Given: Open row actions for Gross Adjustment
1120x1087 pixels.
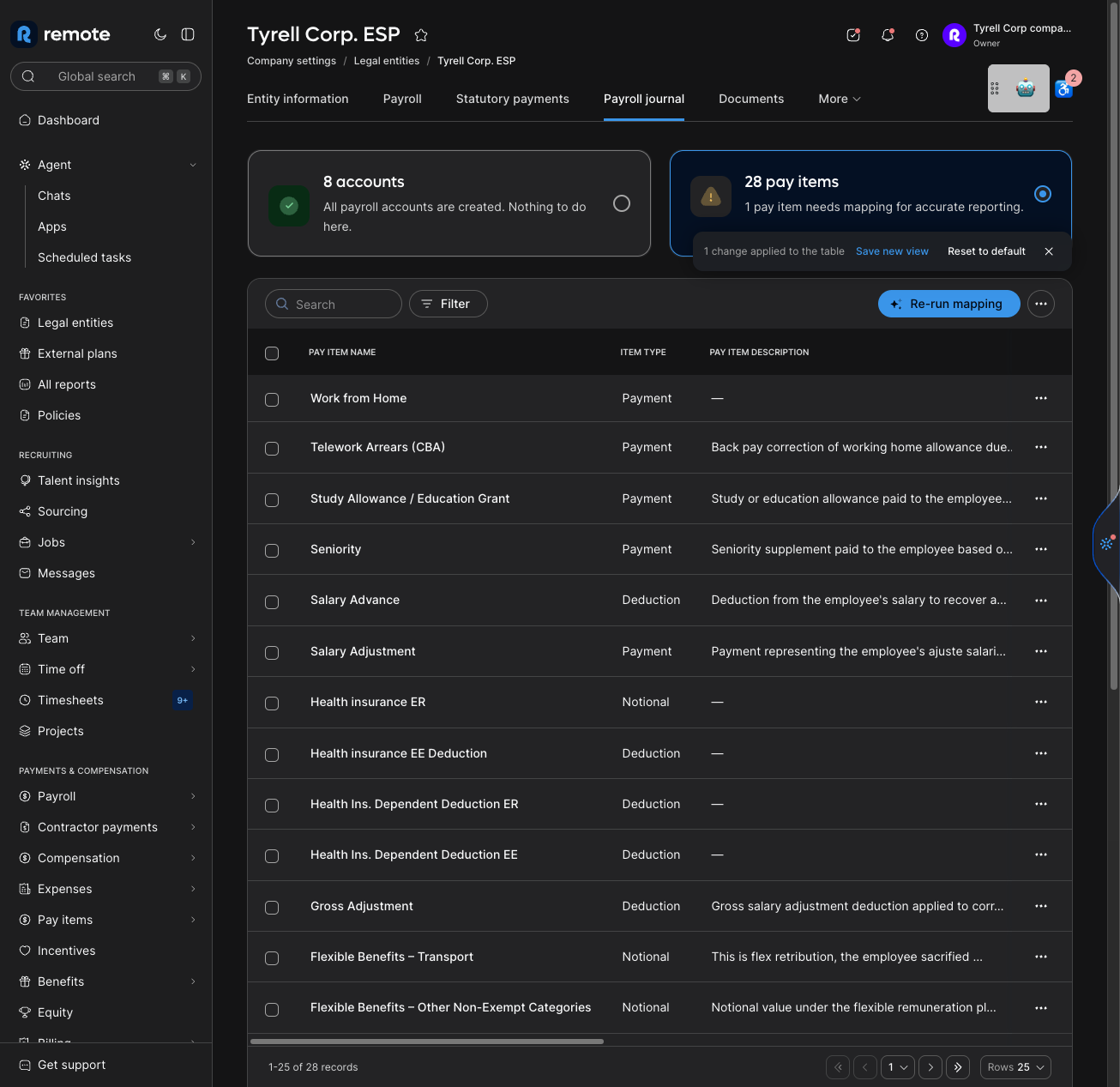Looking at the screenshot, I should coord(1041,906).
